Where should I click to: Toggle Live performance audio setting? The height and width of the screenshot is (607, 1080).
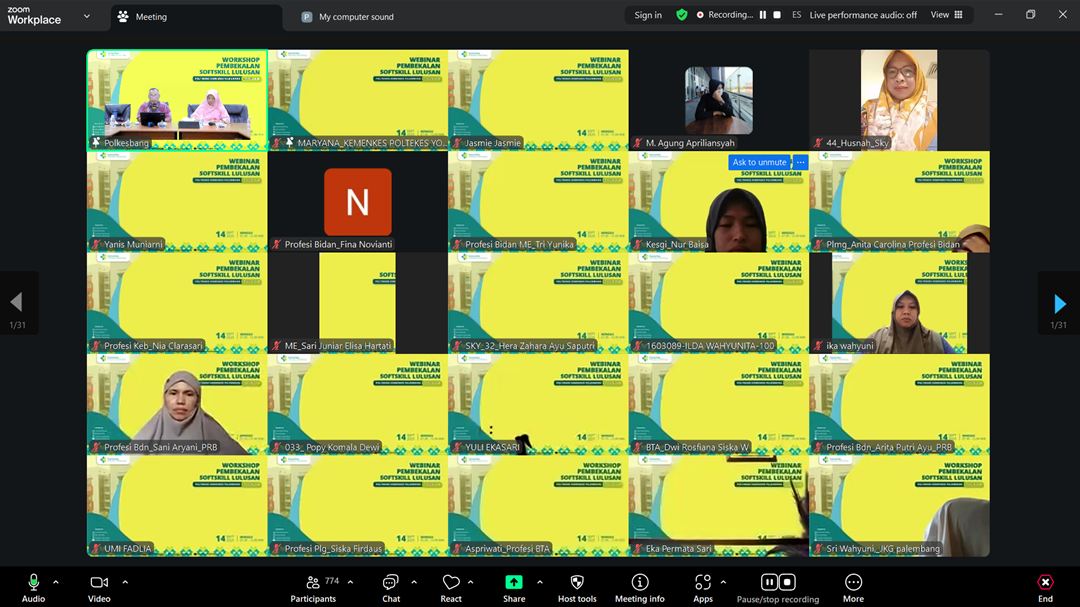(x=863, y=15)
